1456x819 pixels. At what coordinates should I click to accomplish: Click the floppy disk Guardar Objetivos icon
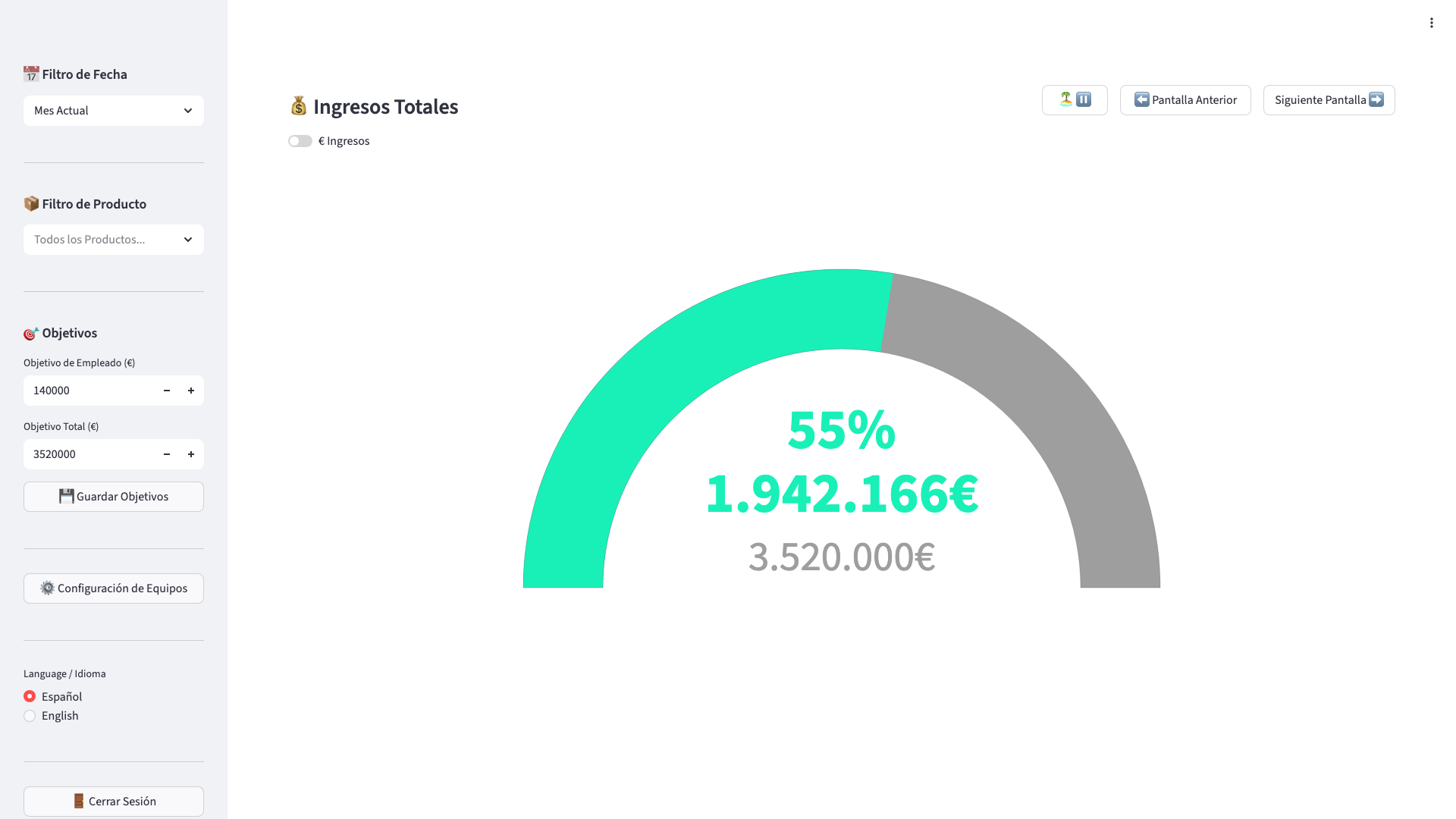[x=67, y=496]
